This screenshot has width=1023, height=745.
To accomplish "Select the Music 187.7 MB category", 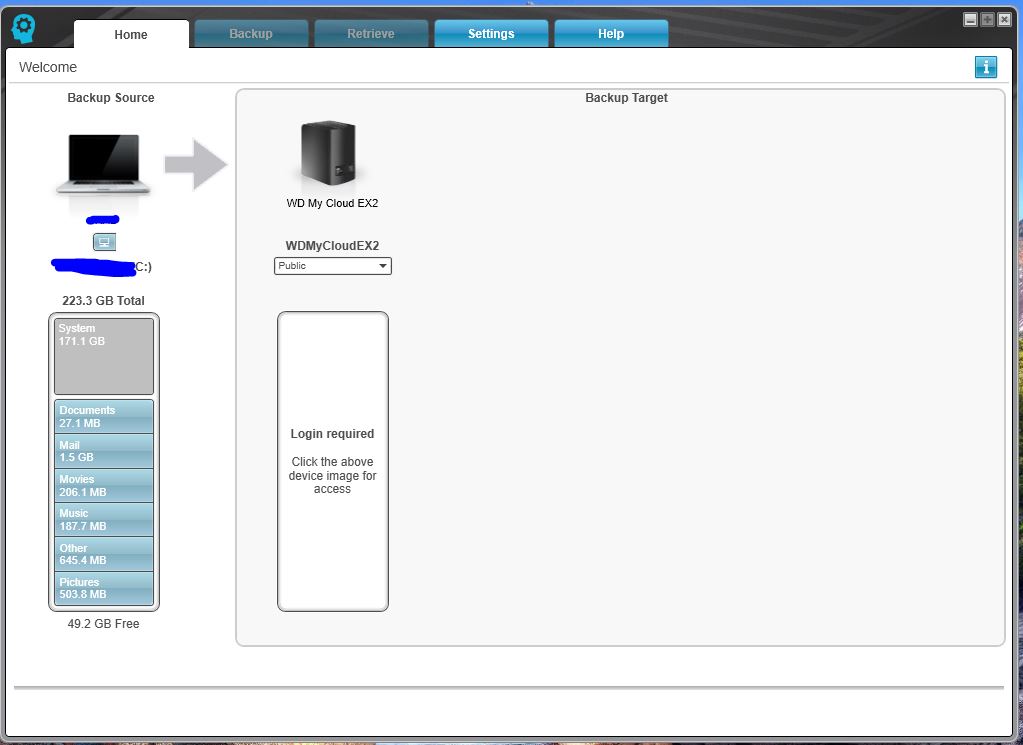I will pos(104,519).
